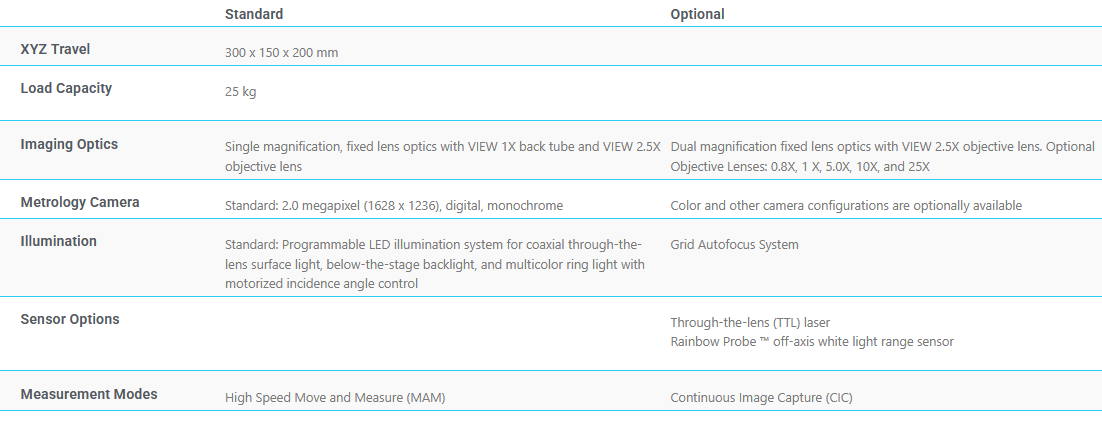Screen dimensions: 1102x429
Task: Click the Color and other camera configurations text
Action: tap(846, 206)
